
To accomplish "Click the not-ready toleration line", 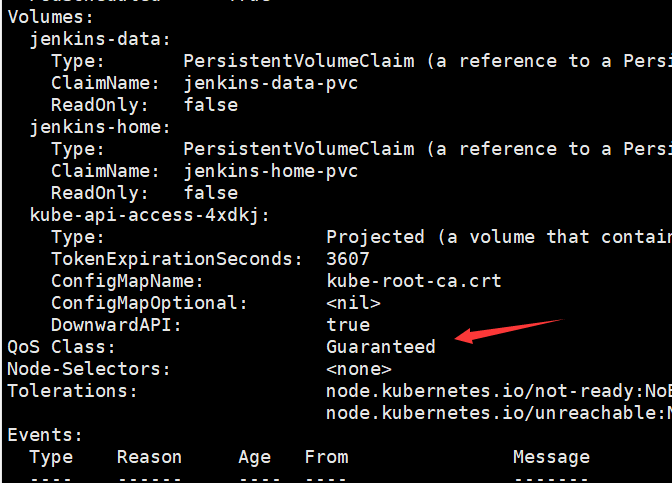I will click(x=498, y=391).
